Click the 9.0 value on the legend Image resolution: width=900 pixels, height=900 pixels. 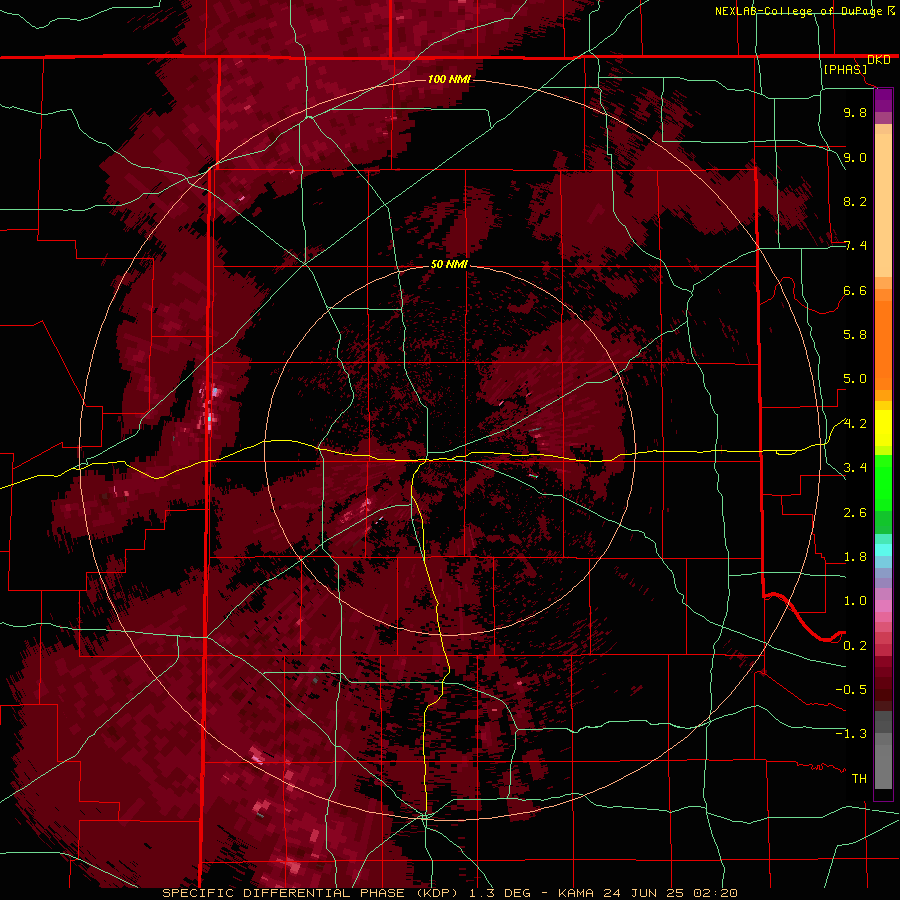[855, 157]
